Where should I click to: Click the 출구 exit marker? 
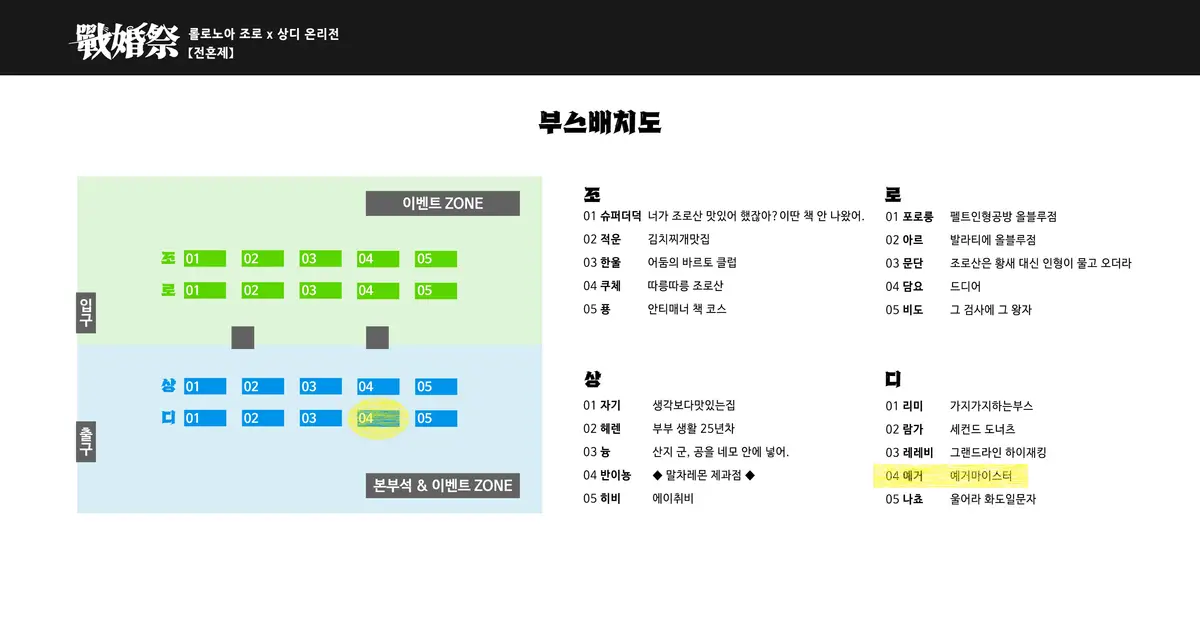pos(86,441)
